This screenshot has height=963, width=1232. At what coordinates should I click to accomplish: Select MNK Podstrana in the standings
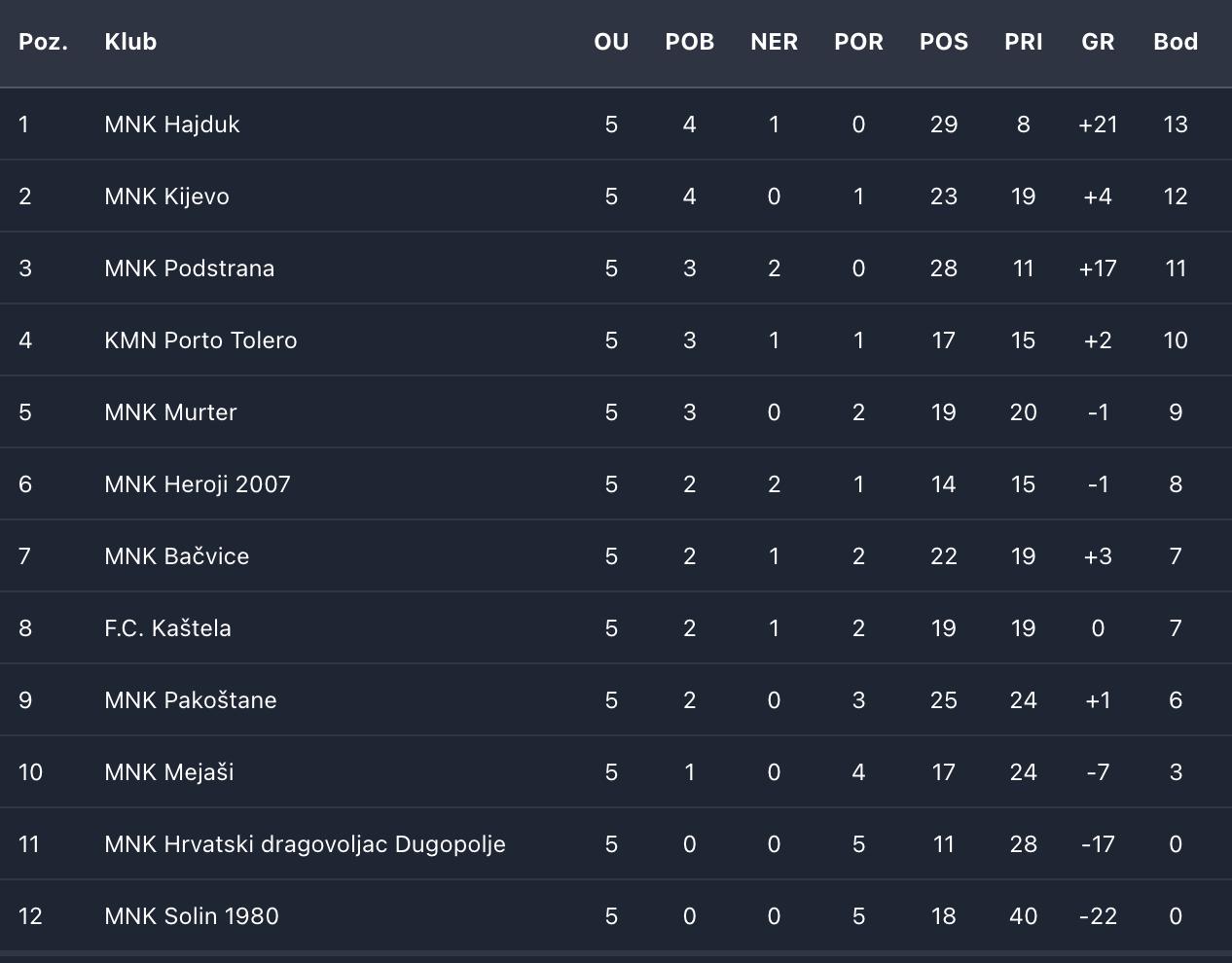pyautogui.click(x=189, y=268)
